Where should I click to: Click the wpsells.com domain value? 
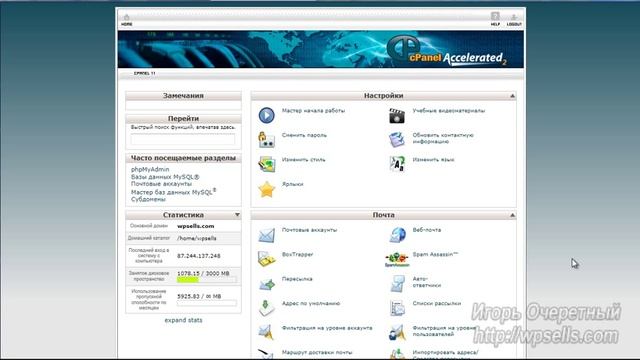coord(196,226)
